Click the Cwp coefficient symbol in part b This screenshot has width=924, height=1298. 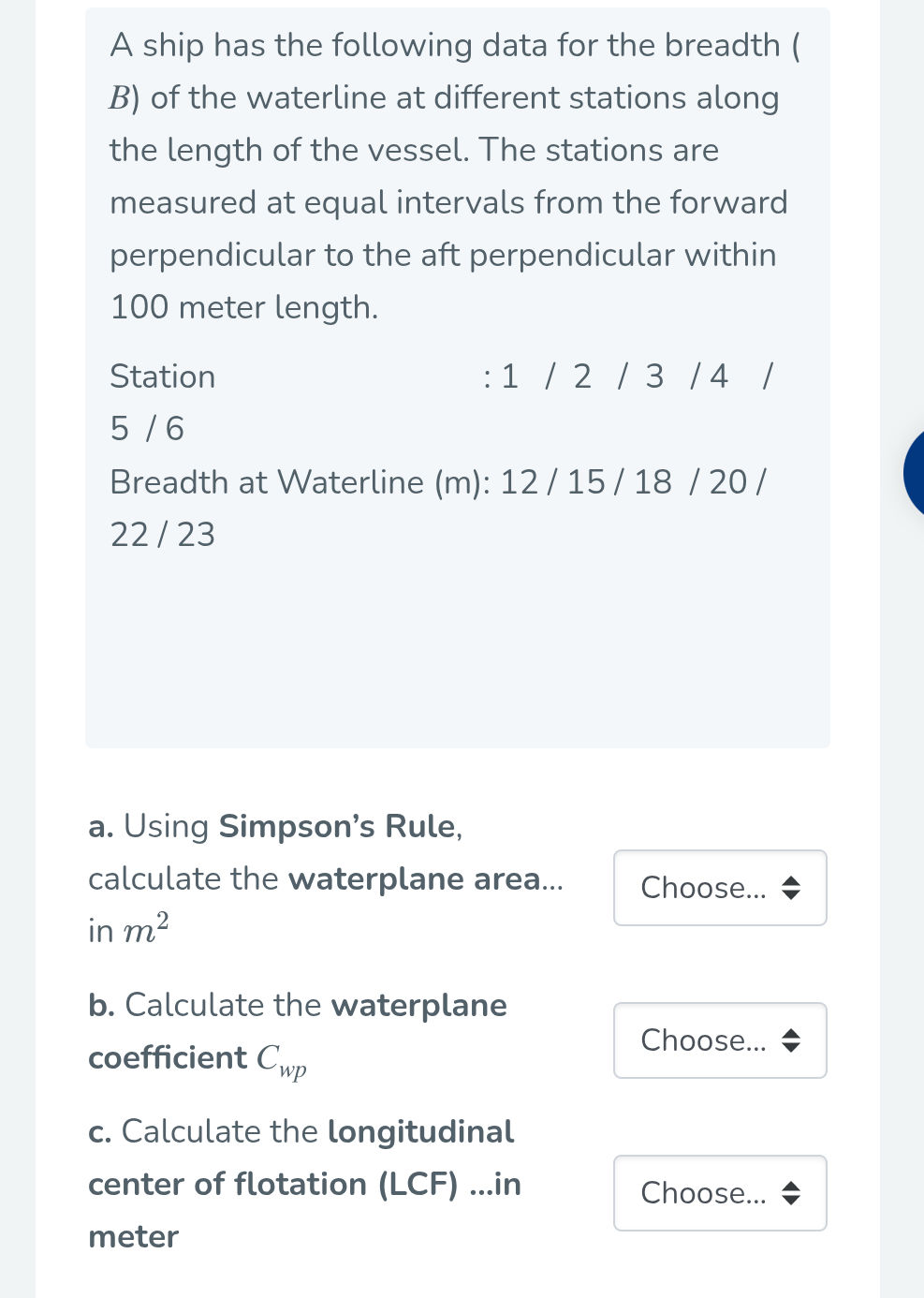point(280,1059)
